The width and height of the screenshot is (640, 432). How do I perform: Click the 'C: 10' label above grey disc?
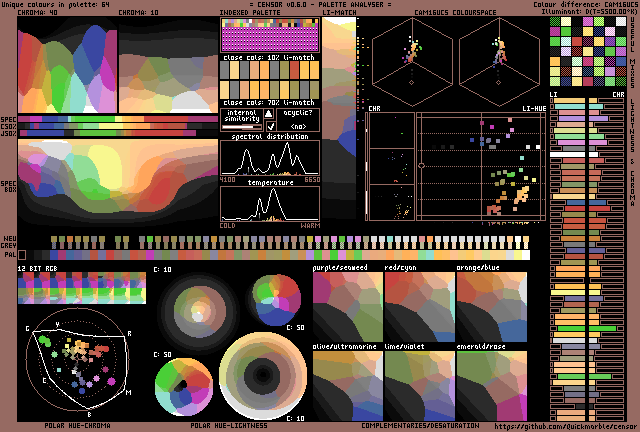[x=163, y=269]
